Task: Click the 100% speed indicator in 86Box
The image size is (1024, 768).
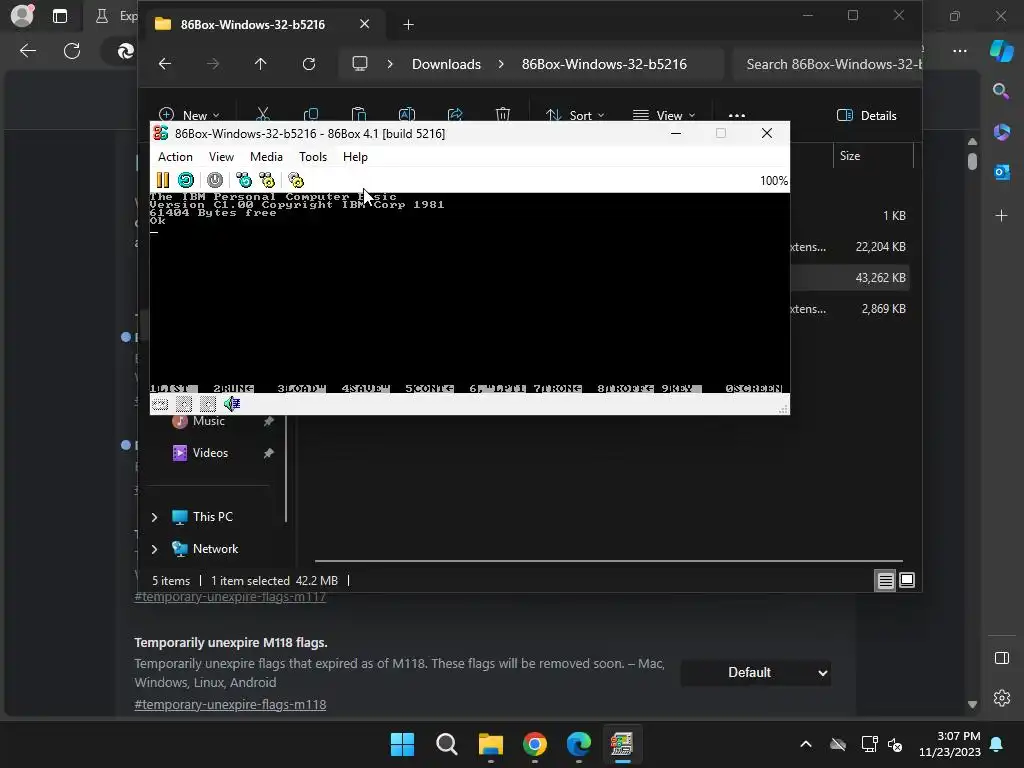Action: pyautogui.click(x=774, y=181)
